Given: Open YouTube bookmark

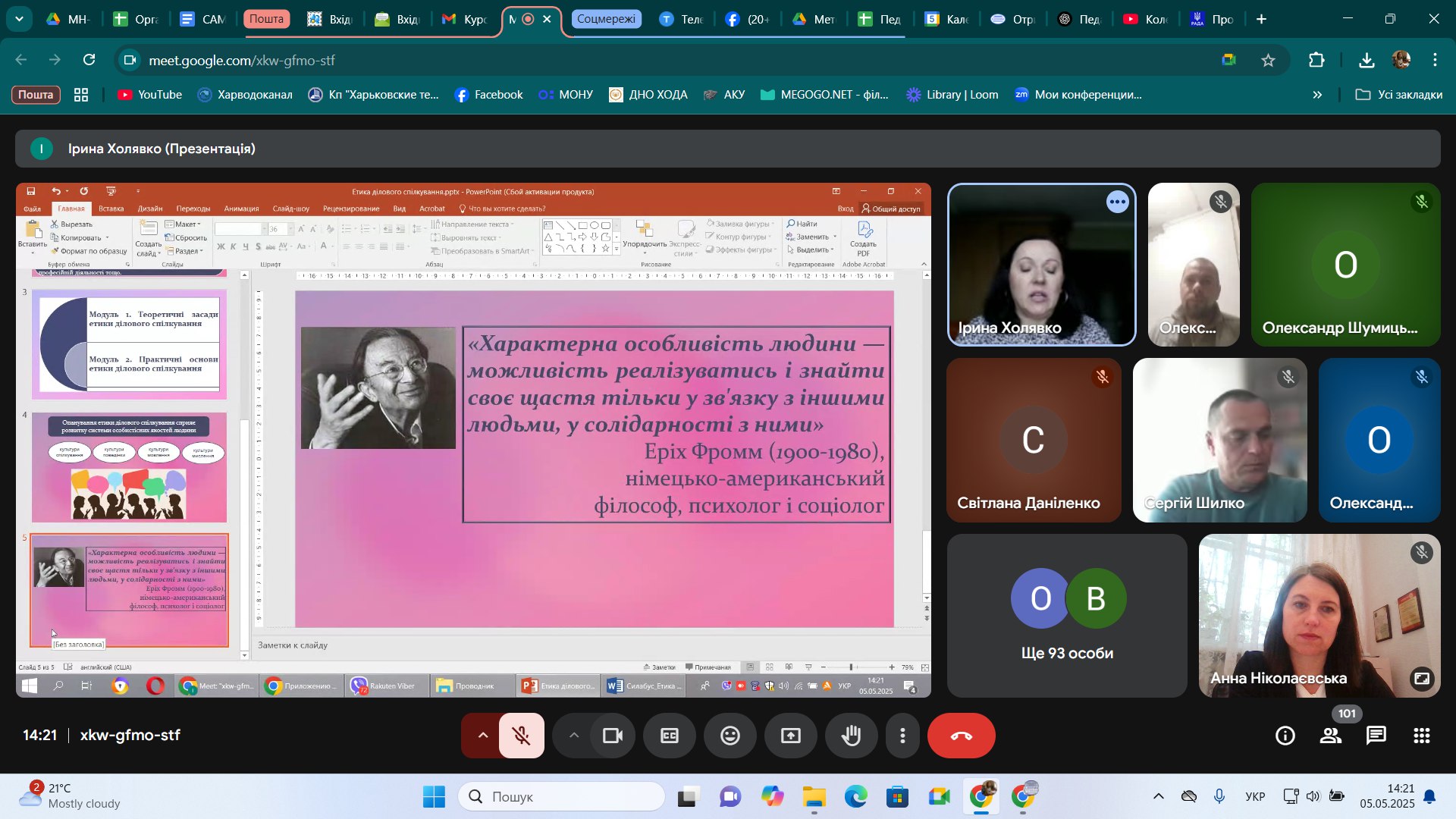Looking at the screenshot, I should pyautogui.click(x=150, y=95).
